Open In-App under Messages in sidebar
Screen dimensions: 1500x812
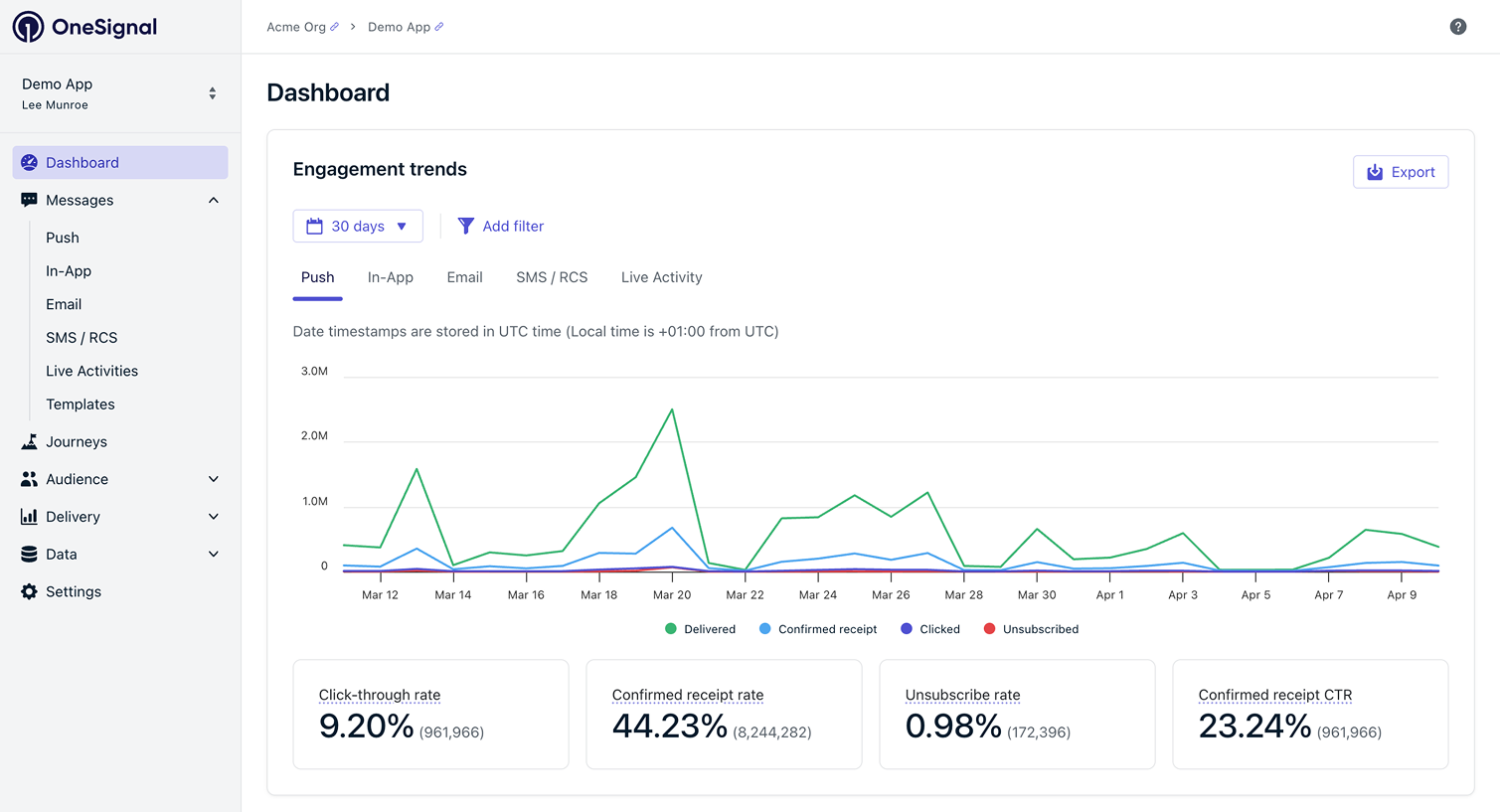pos(69,271)
